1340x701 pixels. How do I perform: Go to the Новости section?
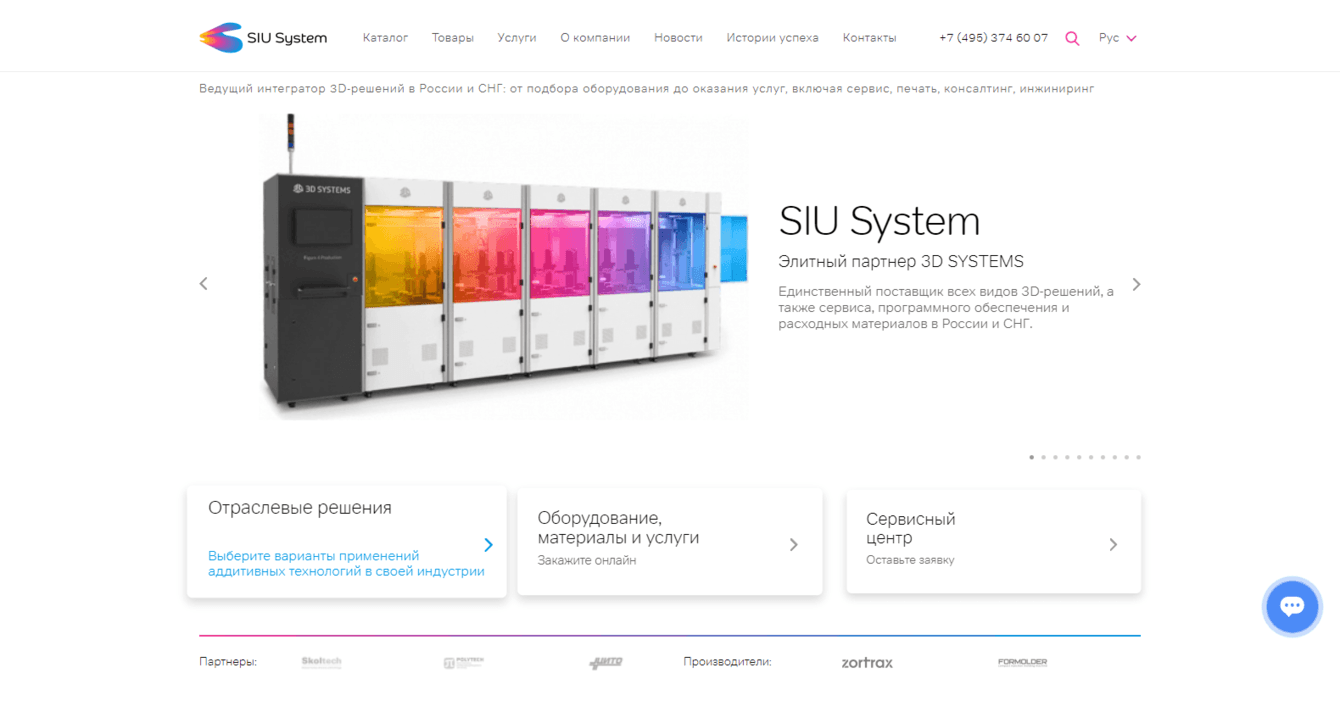(x=678, y=37)
